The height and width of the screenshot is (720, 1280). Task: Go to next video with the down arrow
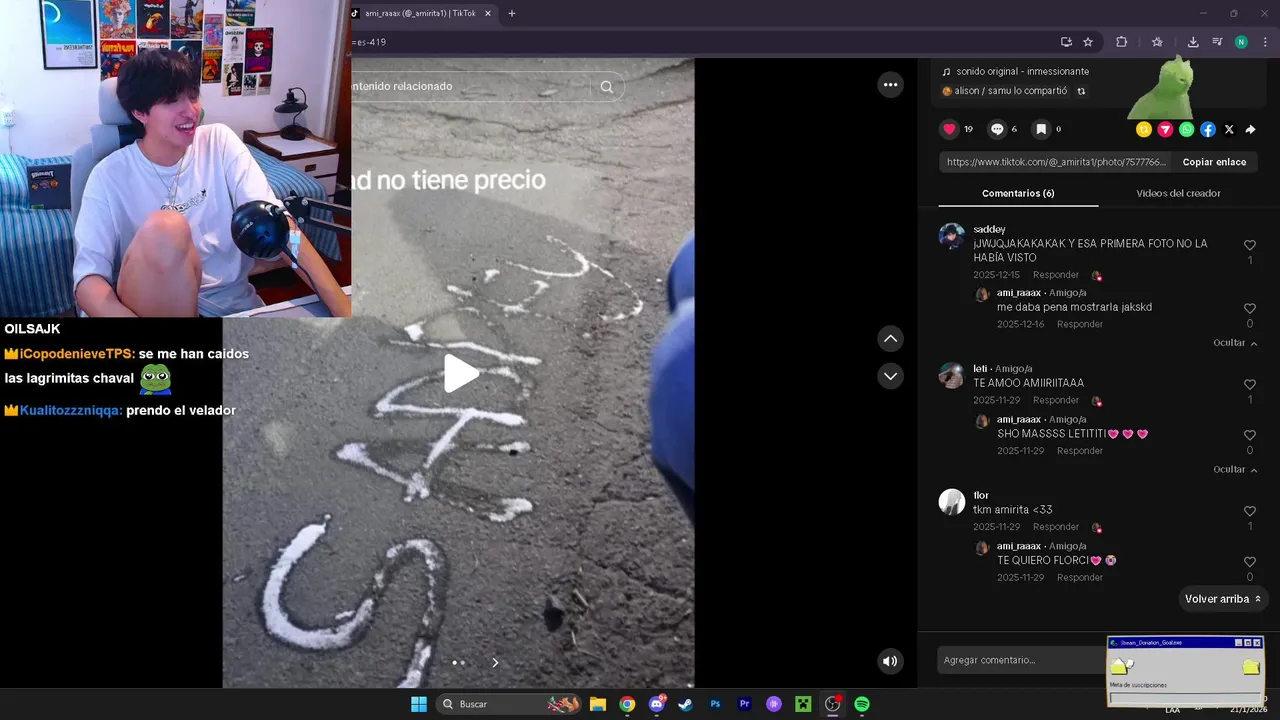pos(890,376)
